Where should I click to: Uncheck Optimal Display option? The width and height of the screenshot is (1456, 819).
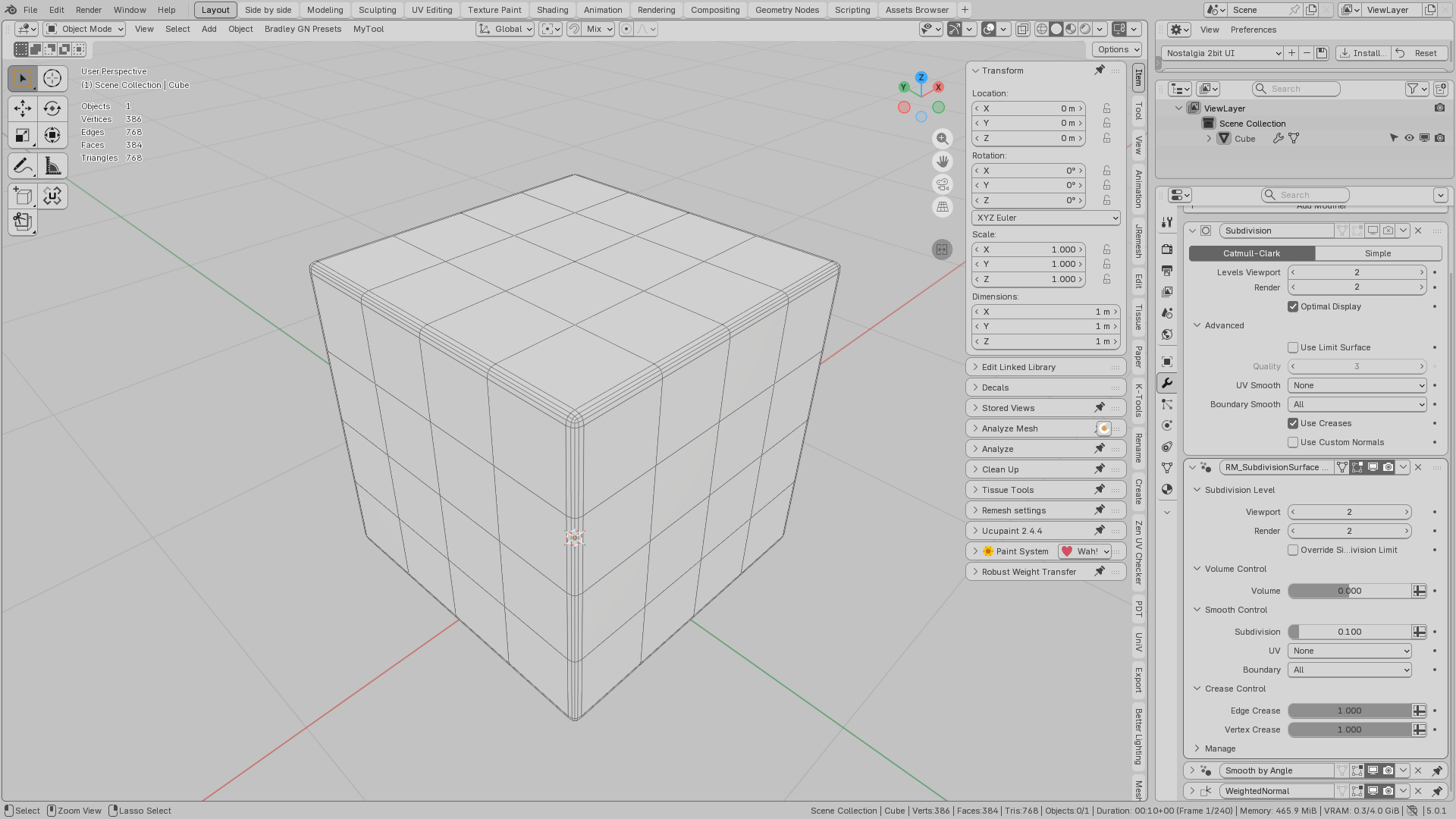1293,306
